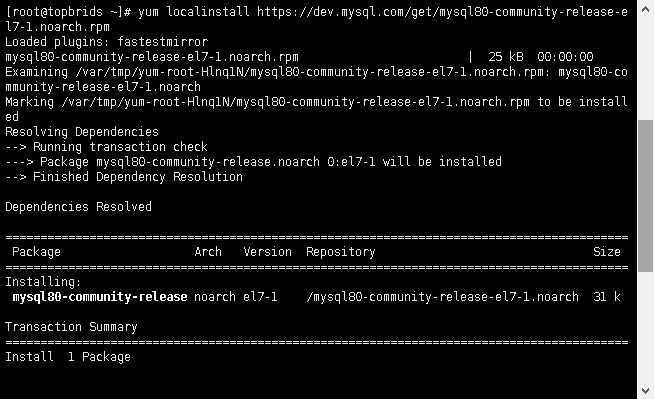Image resolution: width=654 pixels, height=399 pixels.
Task: Click the 25 kB download size text
Action: point(506,57)
